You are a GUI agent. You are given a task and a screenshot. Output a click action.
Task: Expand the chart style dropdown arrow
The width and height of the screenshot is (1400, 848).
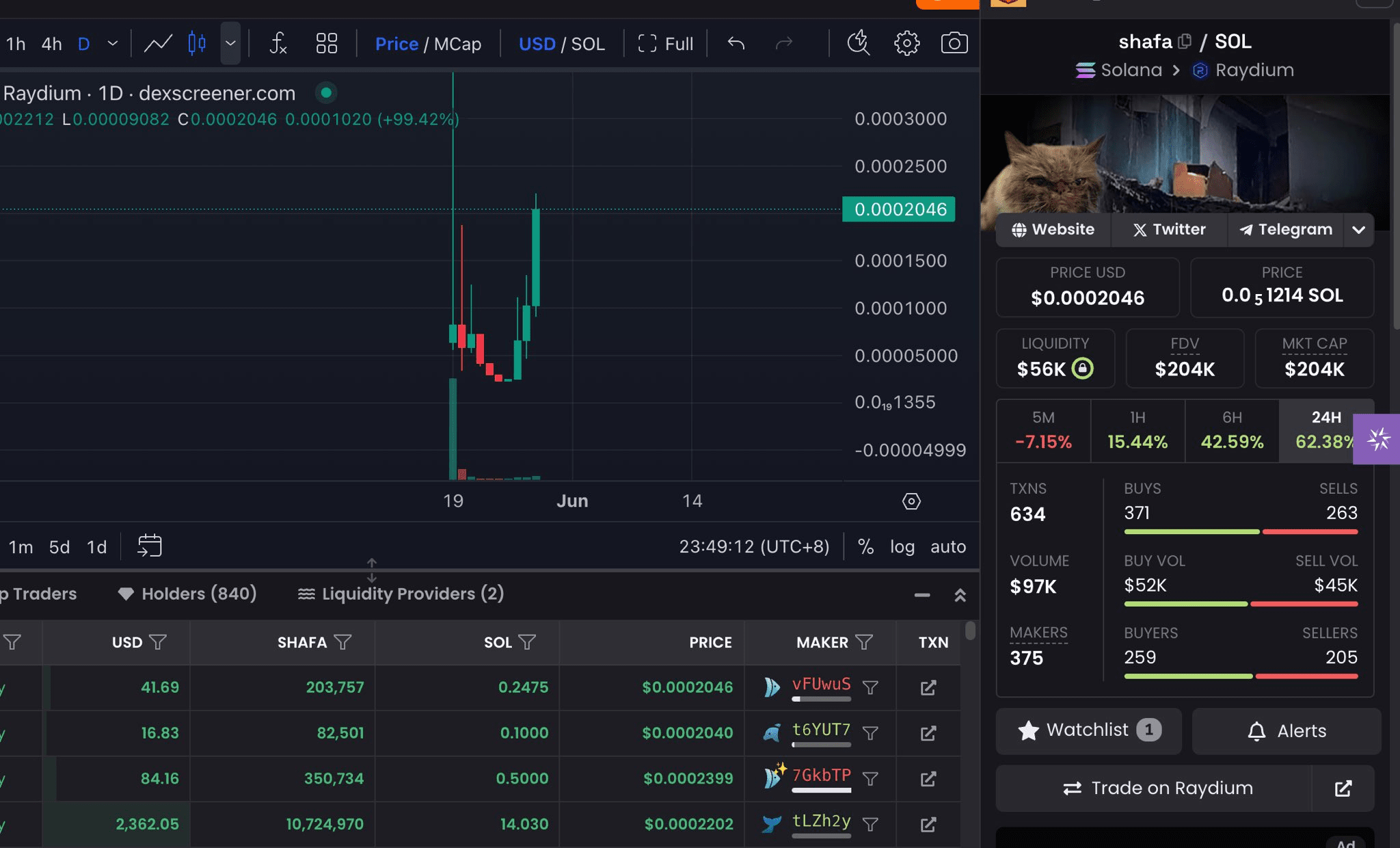pyautogui.click(x=230, y=44)
